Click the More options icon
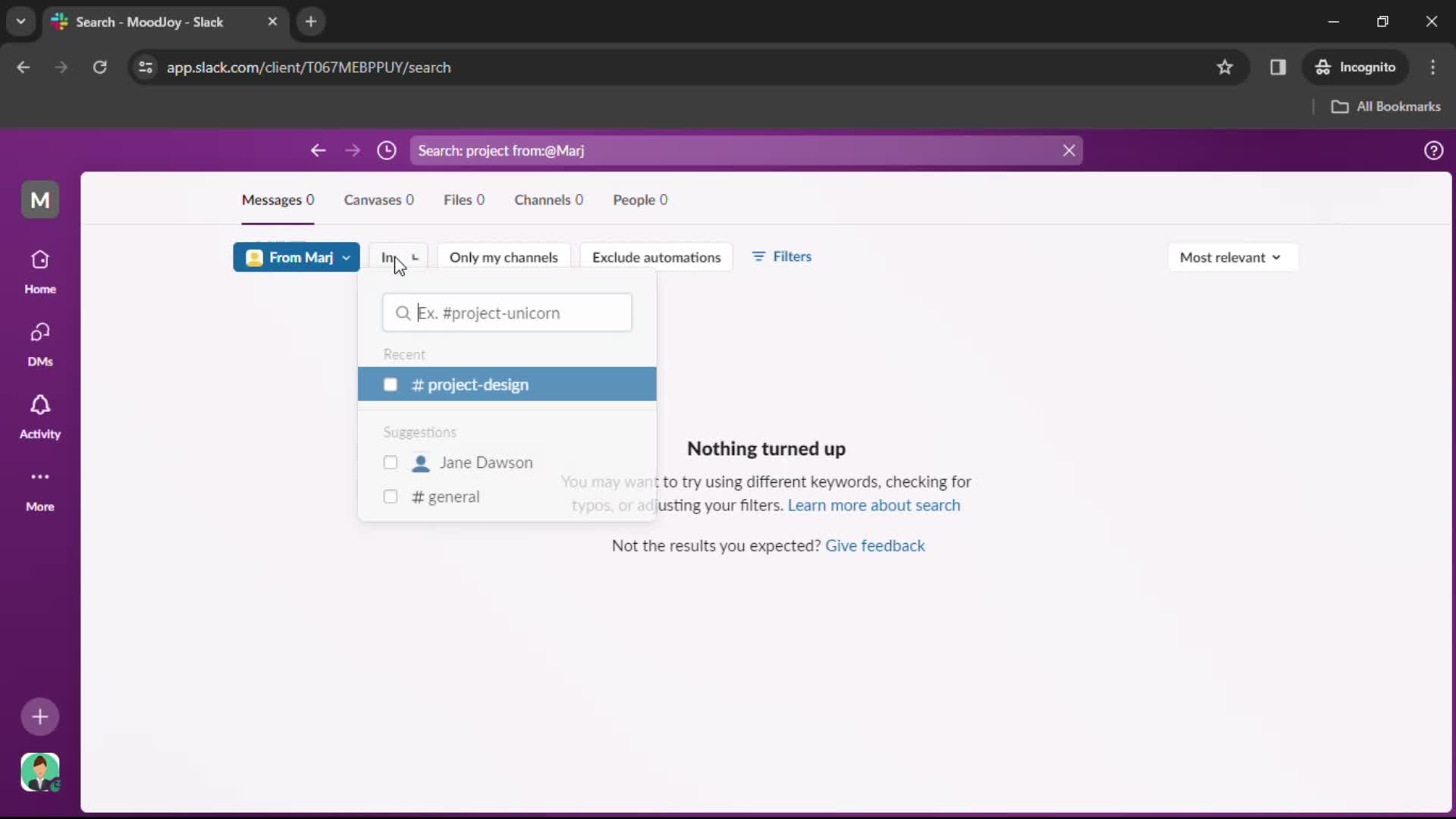1456x819 pixels. coord(40,476)
